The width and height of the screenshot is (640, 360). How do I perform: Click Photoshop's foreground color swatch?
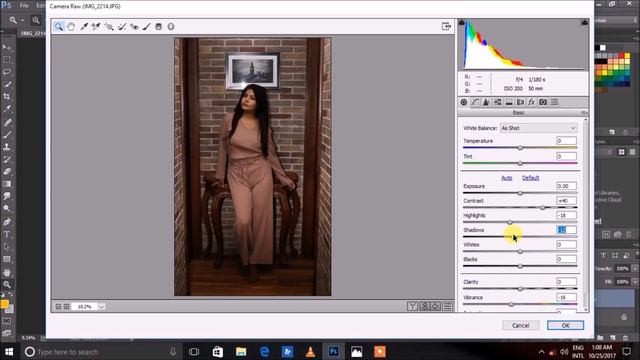[x=4, y=304]
